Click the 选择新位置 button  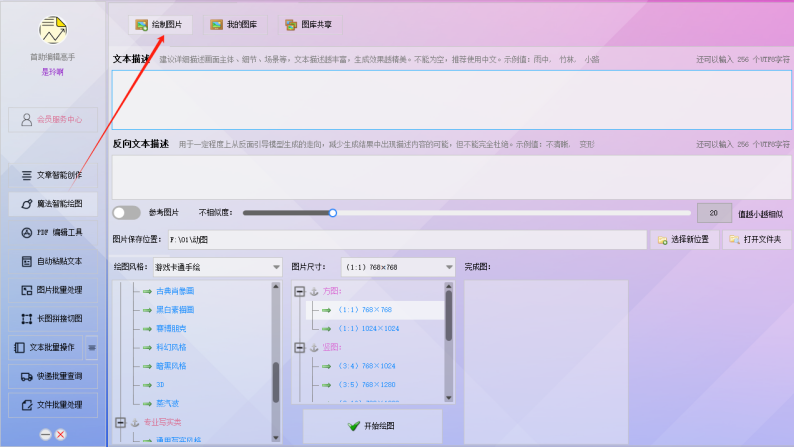click(x=685, y=239)
